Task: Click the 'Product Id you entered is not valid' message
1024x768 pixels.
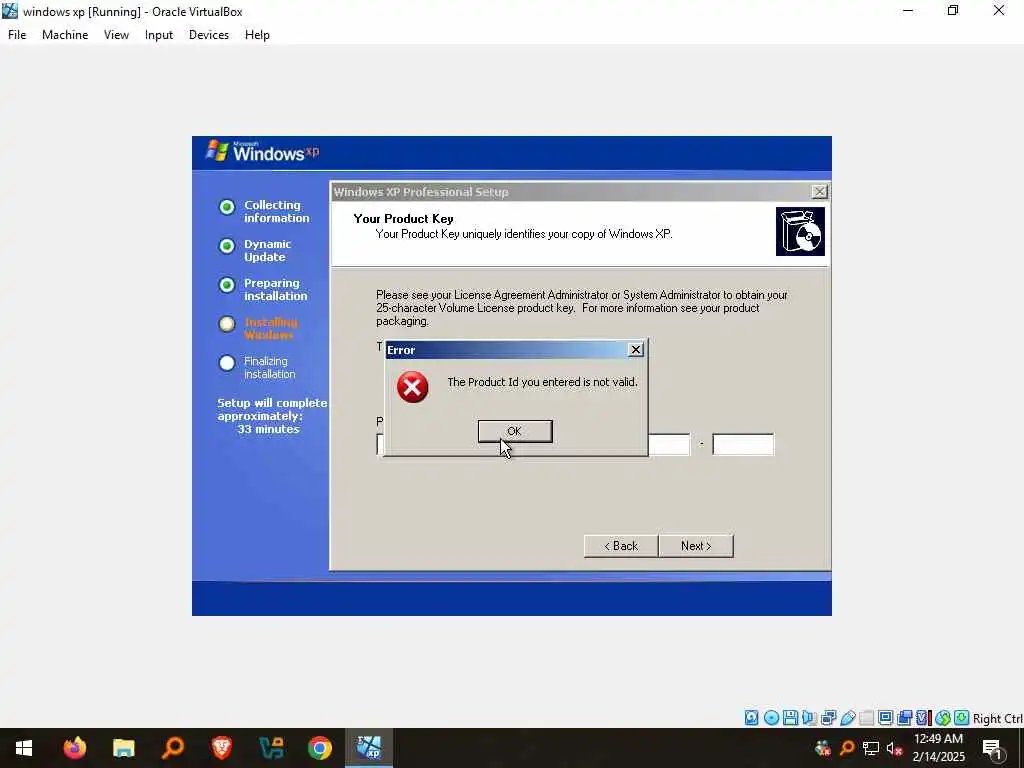Action: 542,382
